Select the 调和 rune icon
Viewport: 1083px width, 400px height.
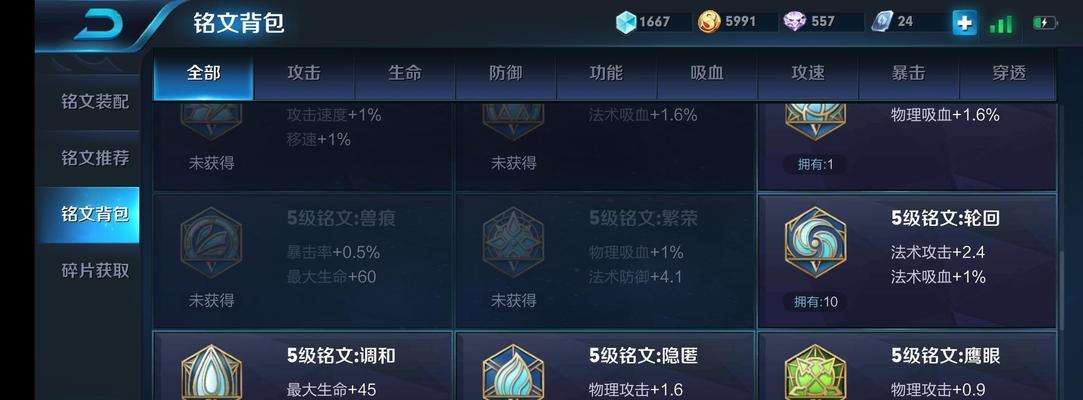click(x=211, y=373)
